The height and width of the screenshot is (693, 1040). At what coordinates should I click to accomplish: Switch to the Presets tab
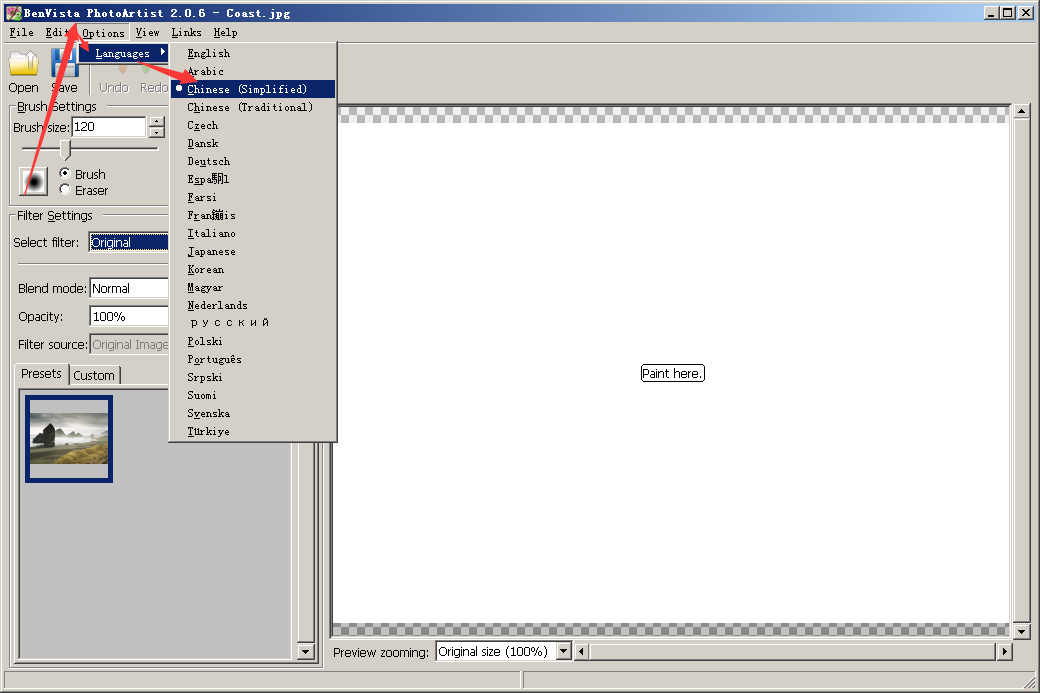coord(41,374)
